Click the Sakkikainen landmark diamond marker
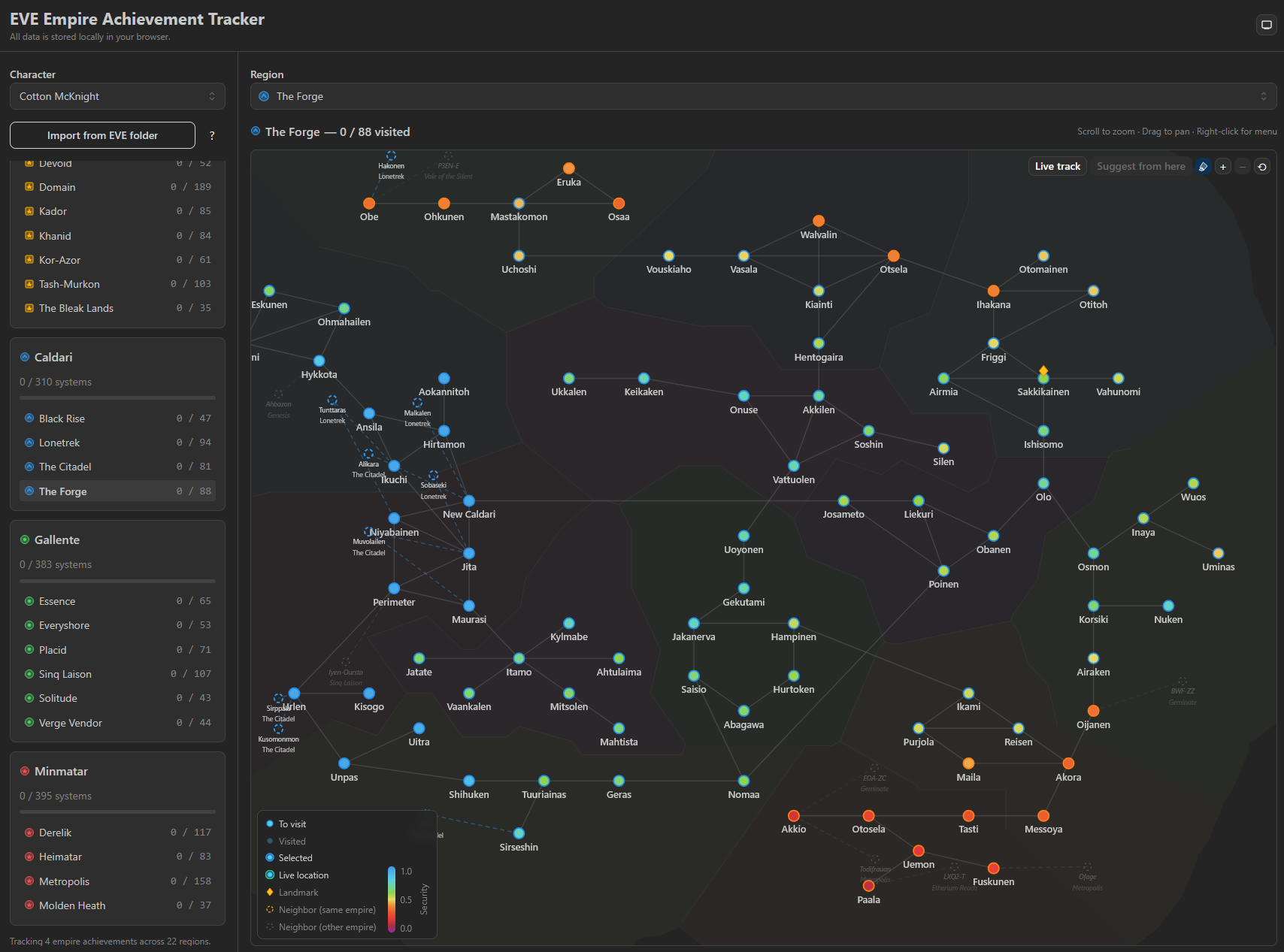The width and height of the screenshot is (1284, 952). [x=1043, y=370]
